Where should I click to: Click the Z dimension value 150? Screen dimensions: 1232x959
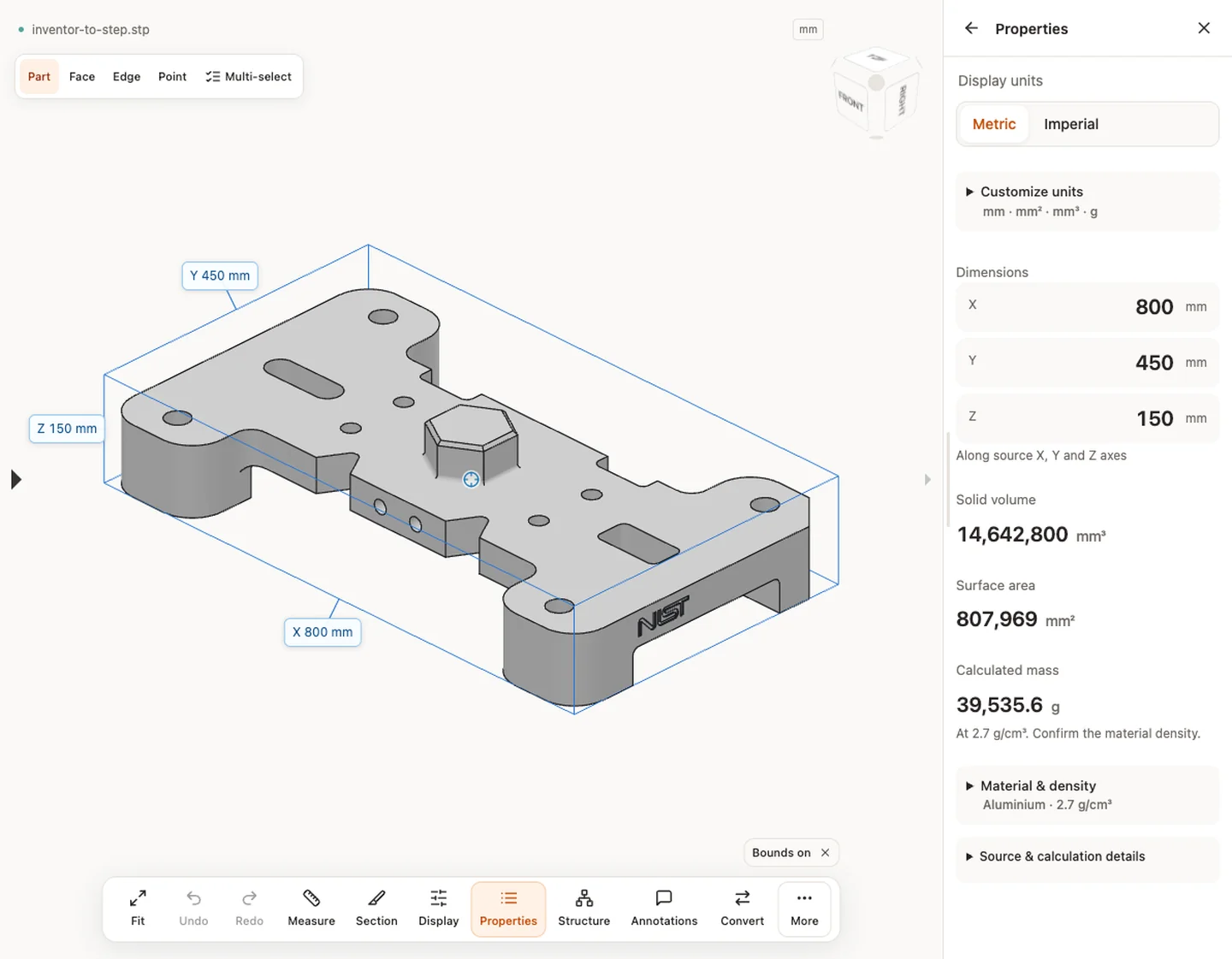pyautogui.click(x=1155, y=418)
